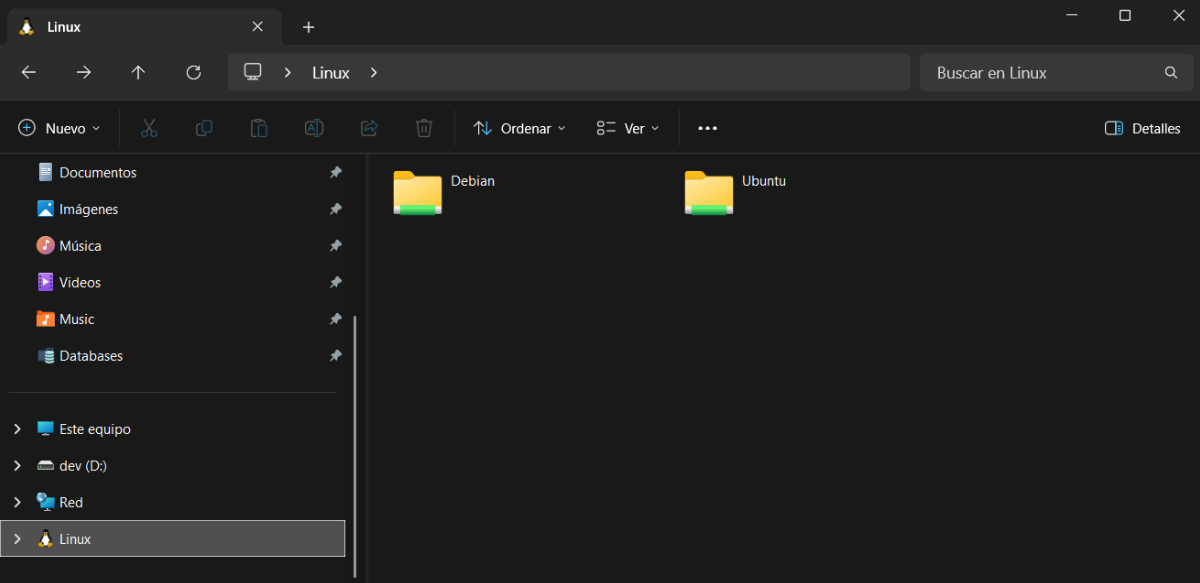Select the Ubuntu folder

tap(735, 192)
